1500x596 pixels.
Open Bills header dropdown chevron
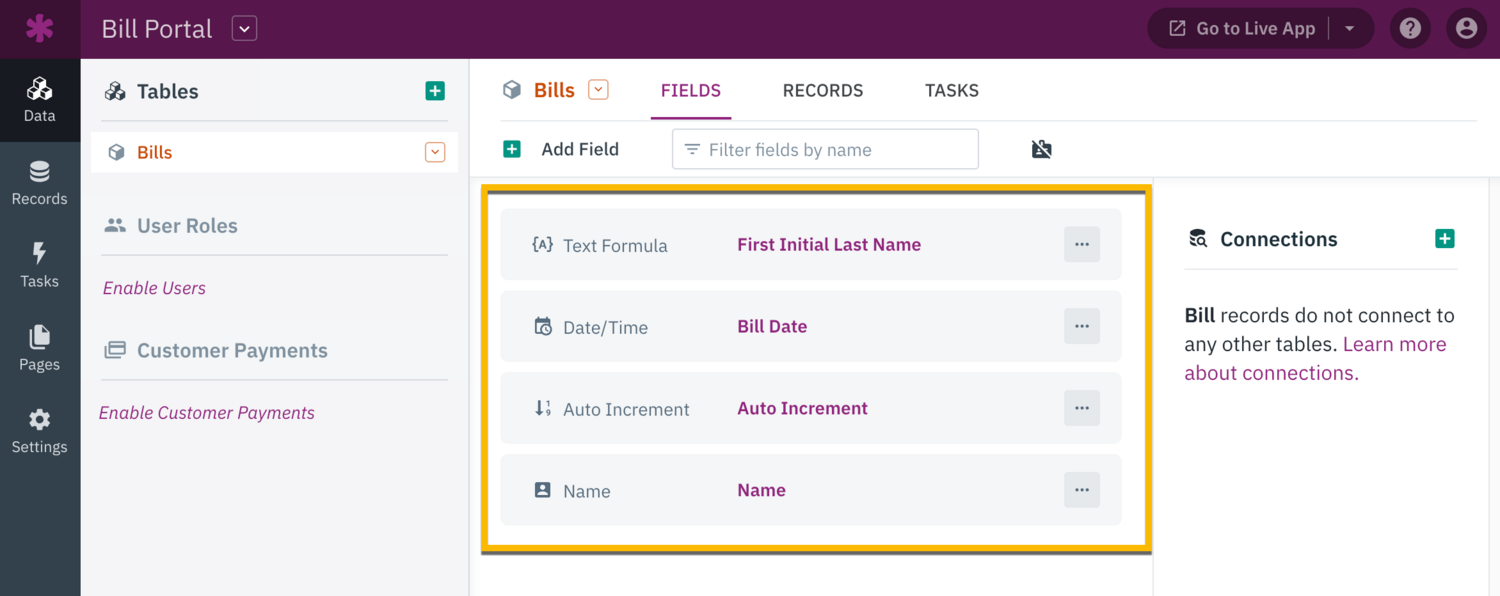[x=598, y=90]
